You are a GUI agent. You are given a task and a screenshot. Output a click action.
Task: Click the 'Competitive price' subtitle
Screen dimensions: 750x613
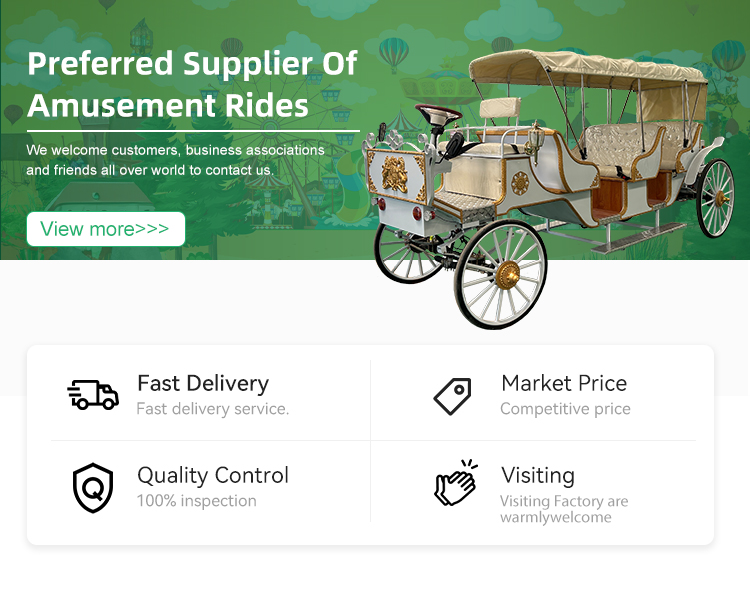coord(565,409)
